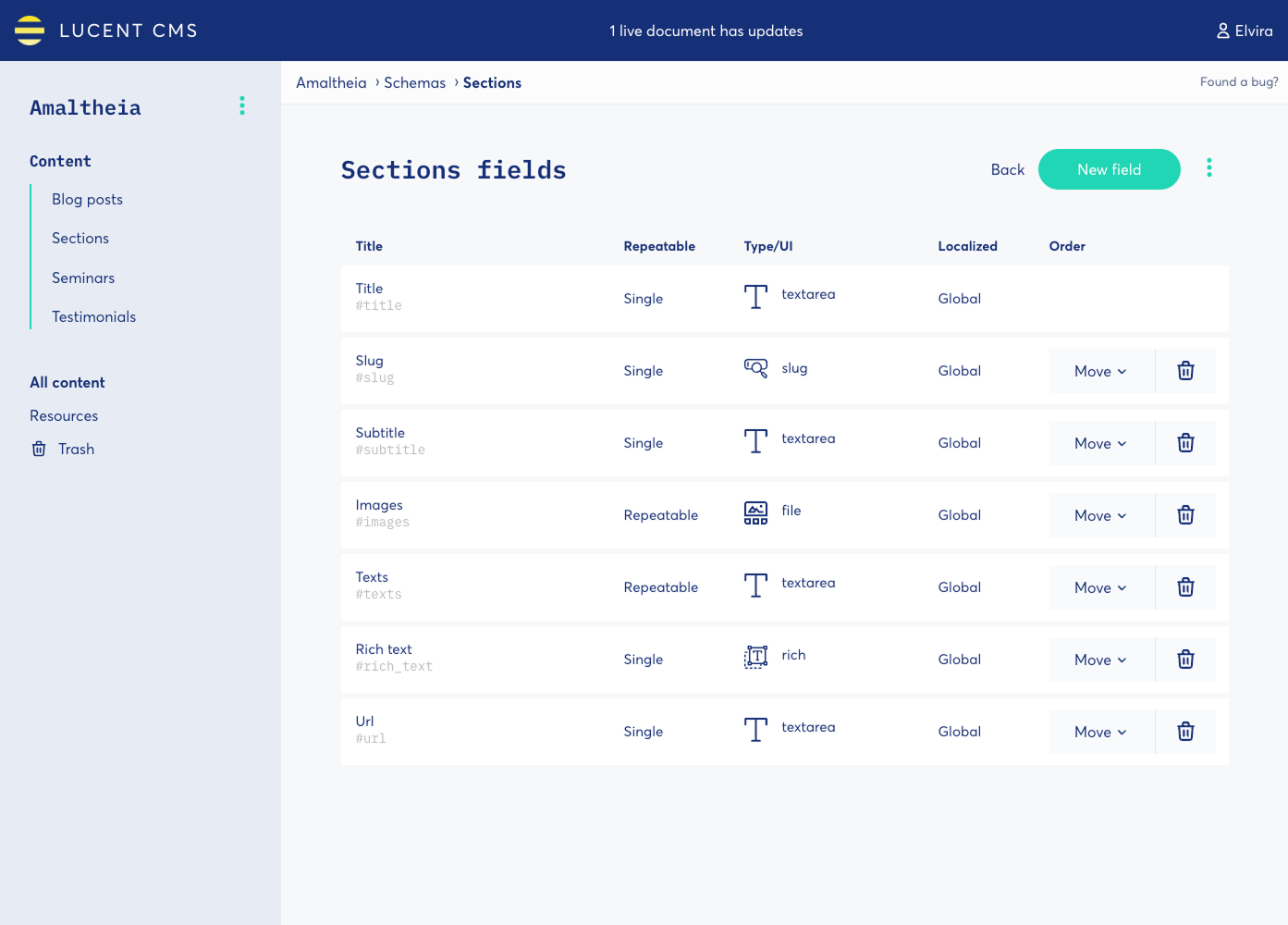
Task: Click trash icon in Rich text row
Action: coord(1185,660)
